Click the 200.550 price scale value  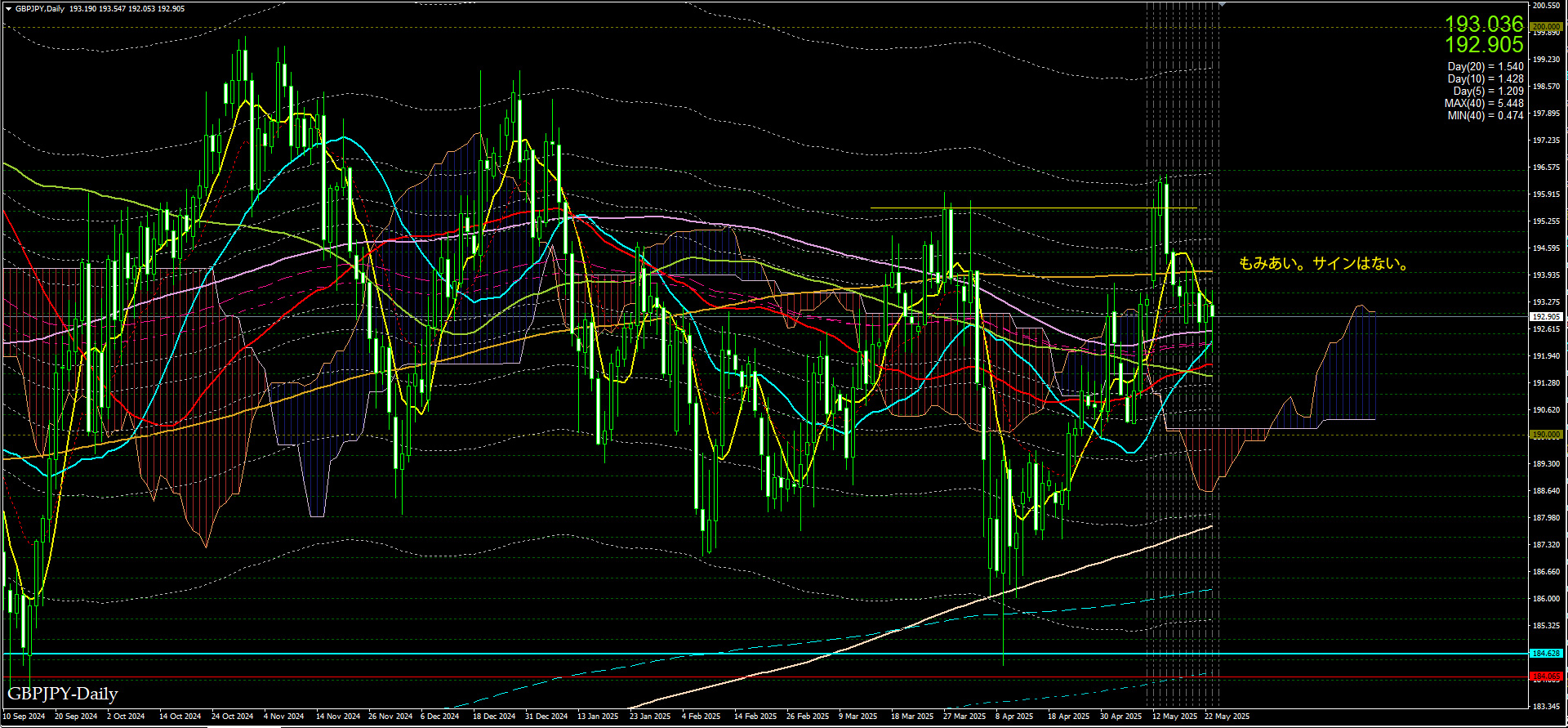click(x=1546, y=6)
